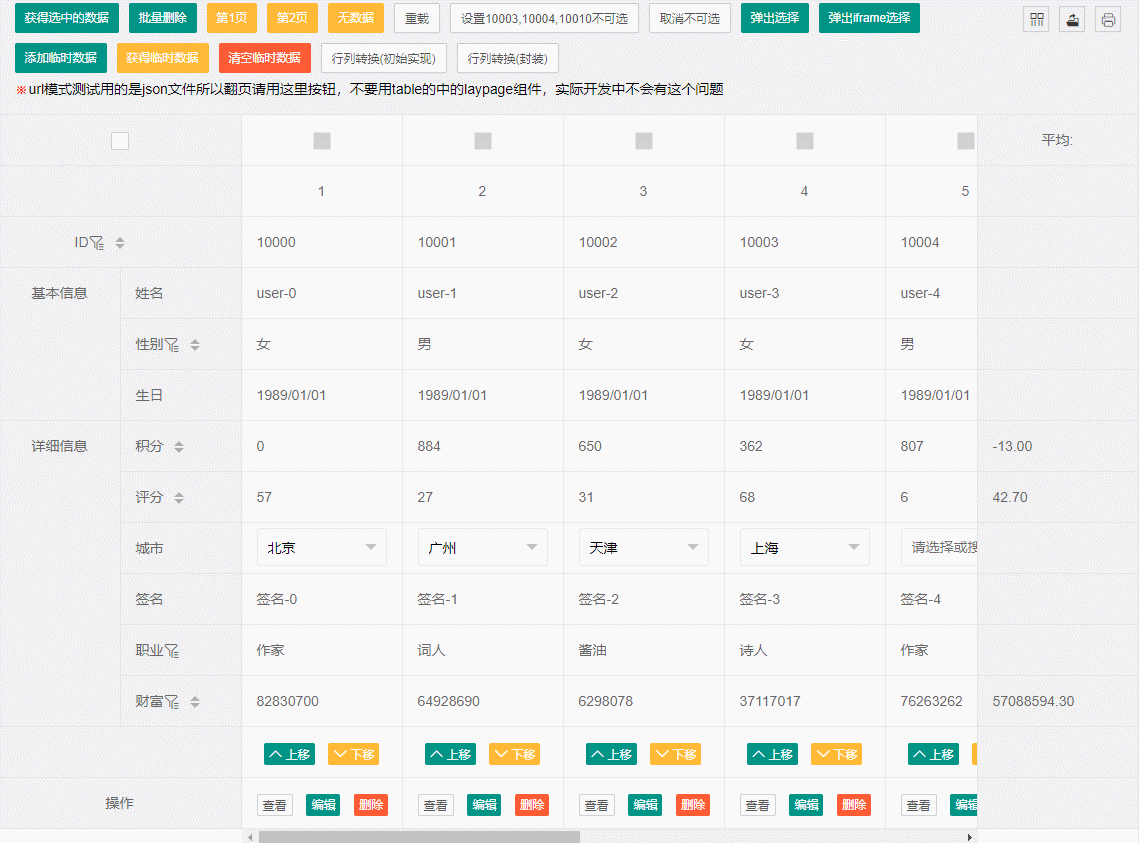The width and height of the screenshot is (1139, 843).
Task: Move record 10001 up with 上移
Action: click(450, 754)
